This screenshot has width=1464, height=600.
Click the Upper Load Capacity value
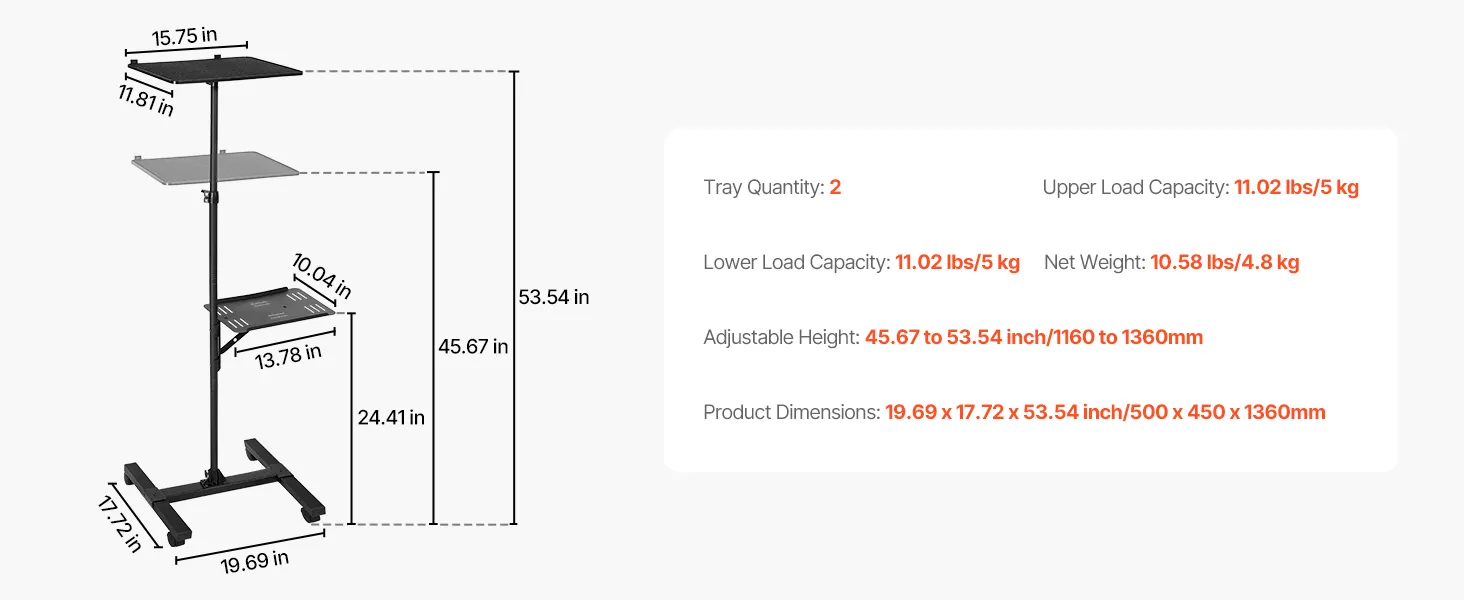pyautogui.click(x=1296, y=187)
